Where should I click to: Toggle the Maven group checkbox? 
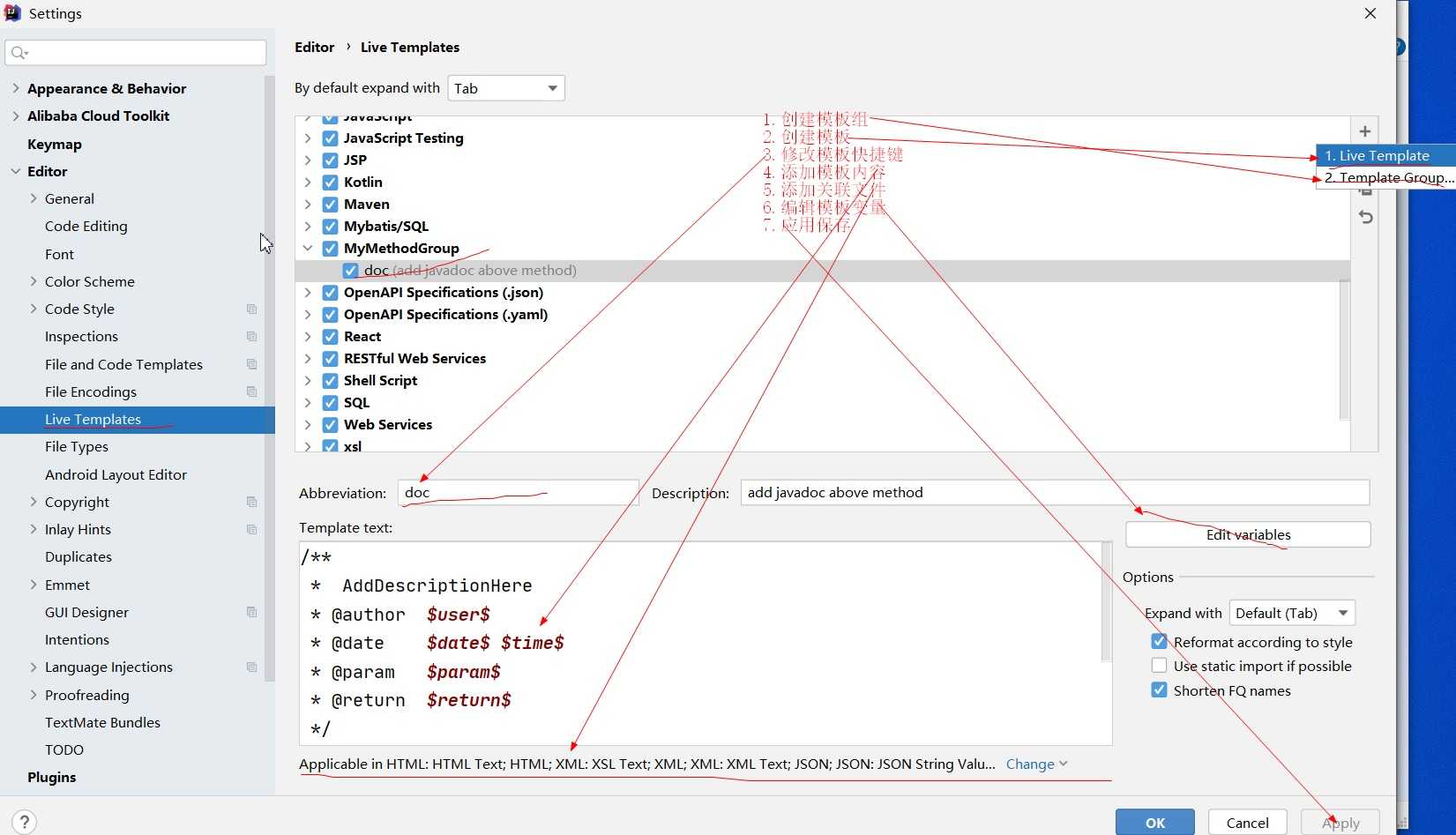click(x=330, y=205)
